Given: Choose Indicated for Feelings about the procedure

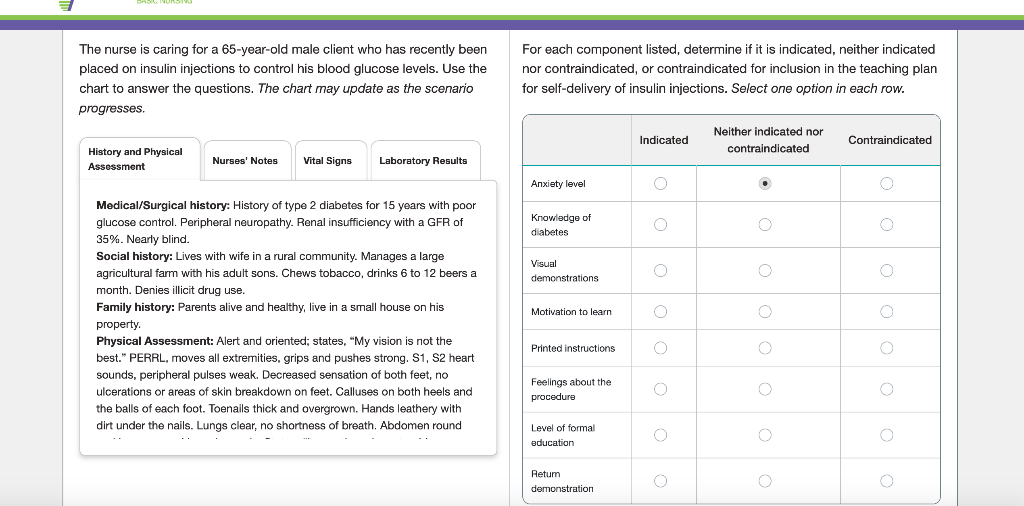Looking at the screenshot, I should 660,389.
